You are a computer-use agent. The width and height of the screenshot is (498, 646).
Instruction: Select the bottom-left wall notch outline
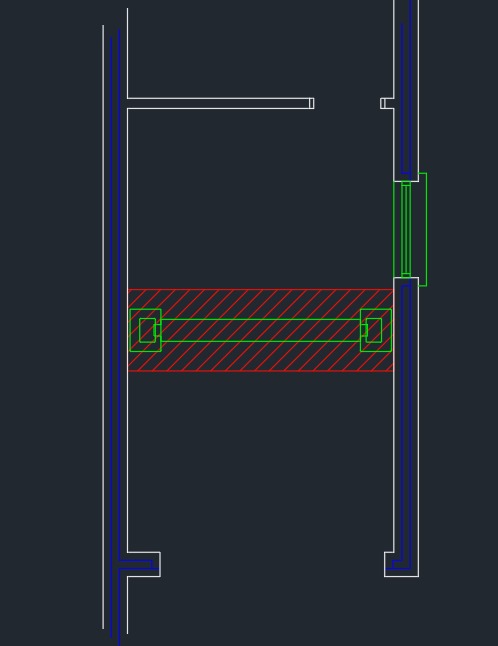click(144, 564)
